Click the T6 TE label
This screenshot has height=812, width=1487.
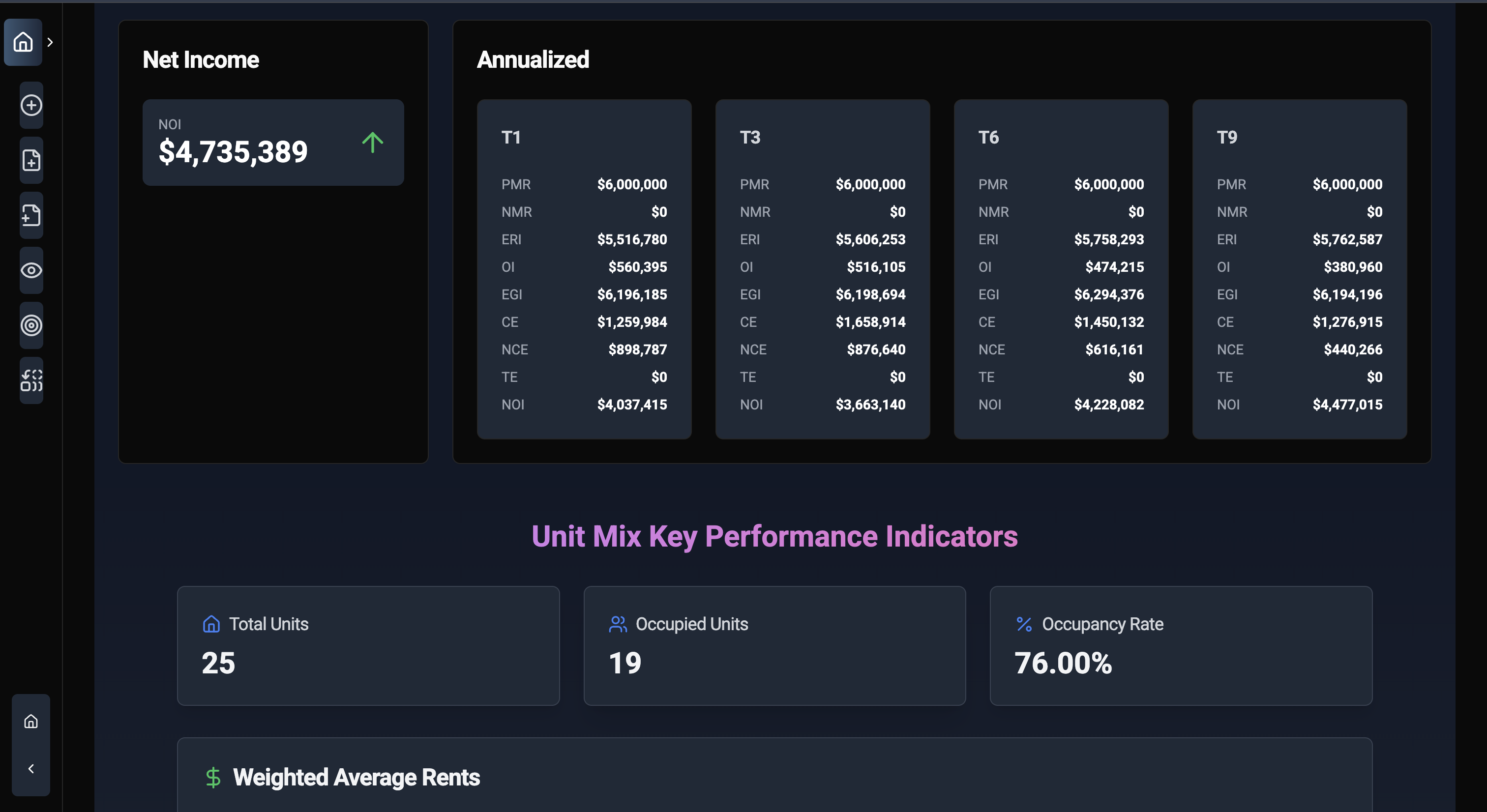point(986,377)
